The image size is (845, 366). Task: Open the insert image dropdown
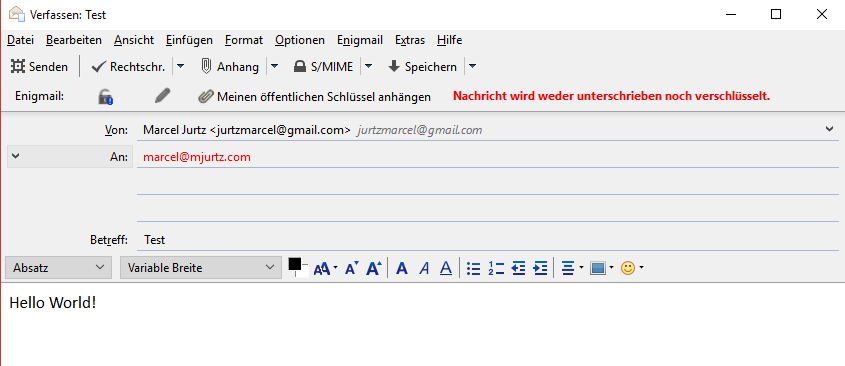602,268
